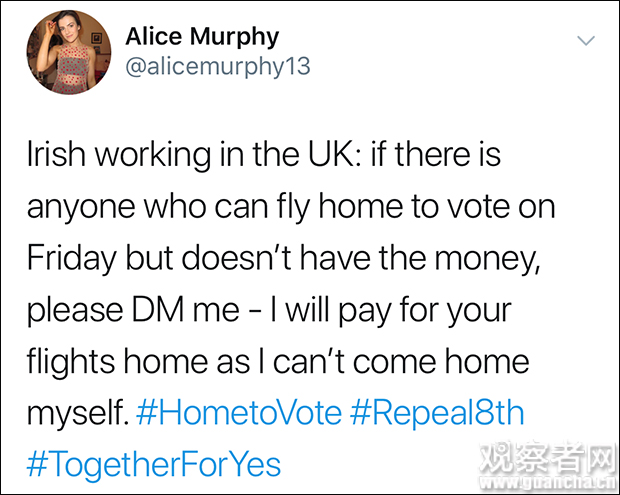Select the #TogetherForYes hashtag
The width and height of the screenshot is (620, 495).
(153, 463)
